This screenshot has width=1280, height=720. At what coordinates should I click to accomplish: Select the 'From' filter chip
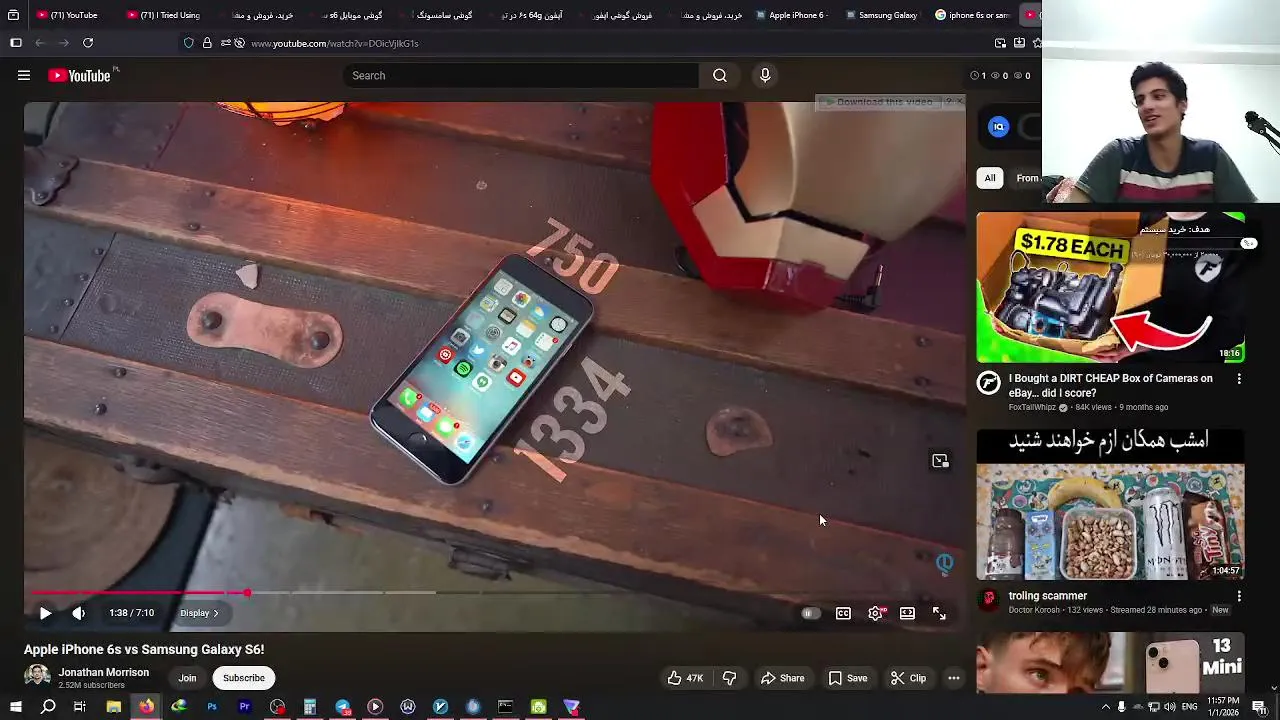1027,178
